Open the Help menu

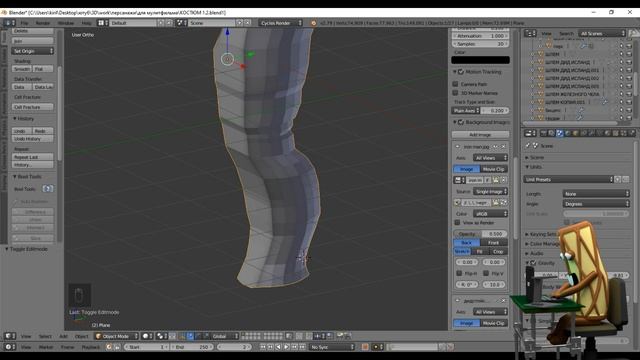coord(87,23)
